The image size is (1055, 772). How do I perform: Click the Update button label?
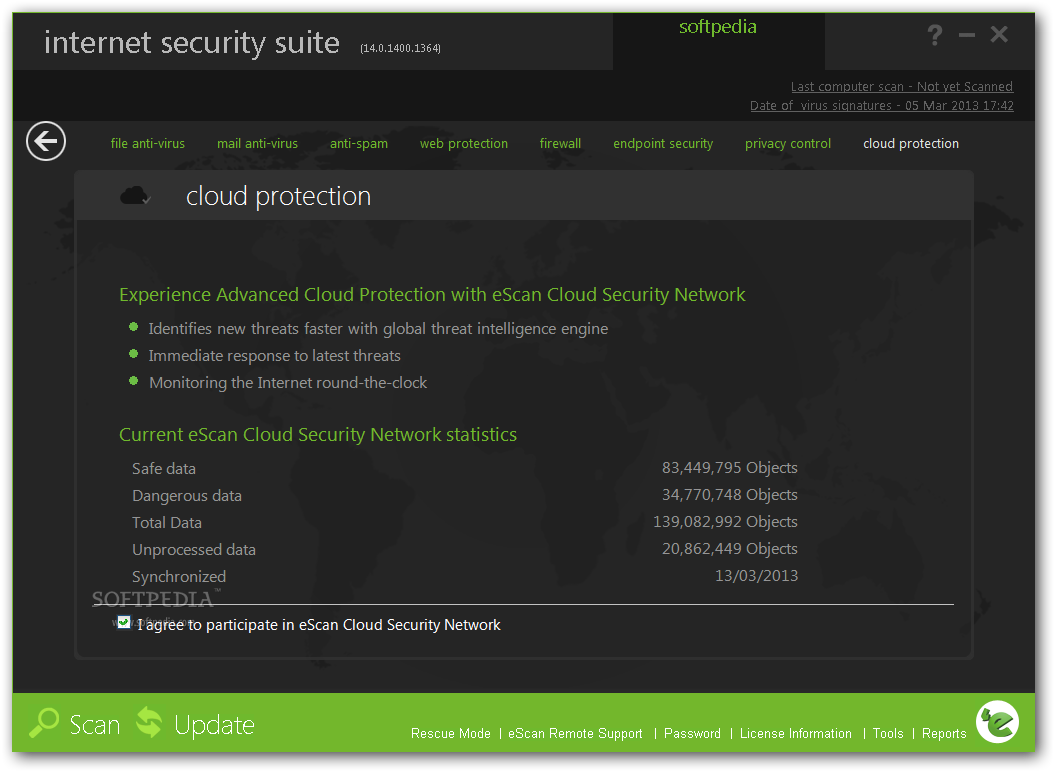214,725
